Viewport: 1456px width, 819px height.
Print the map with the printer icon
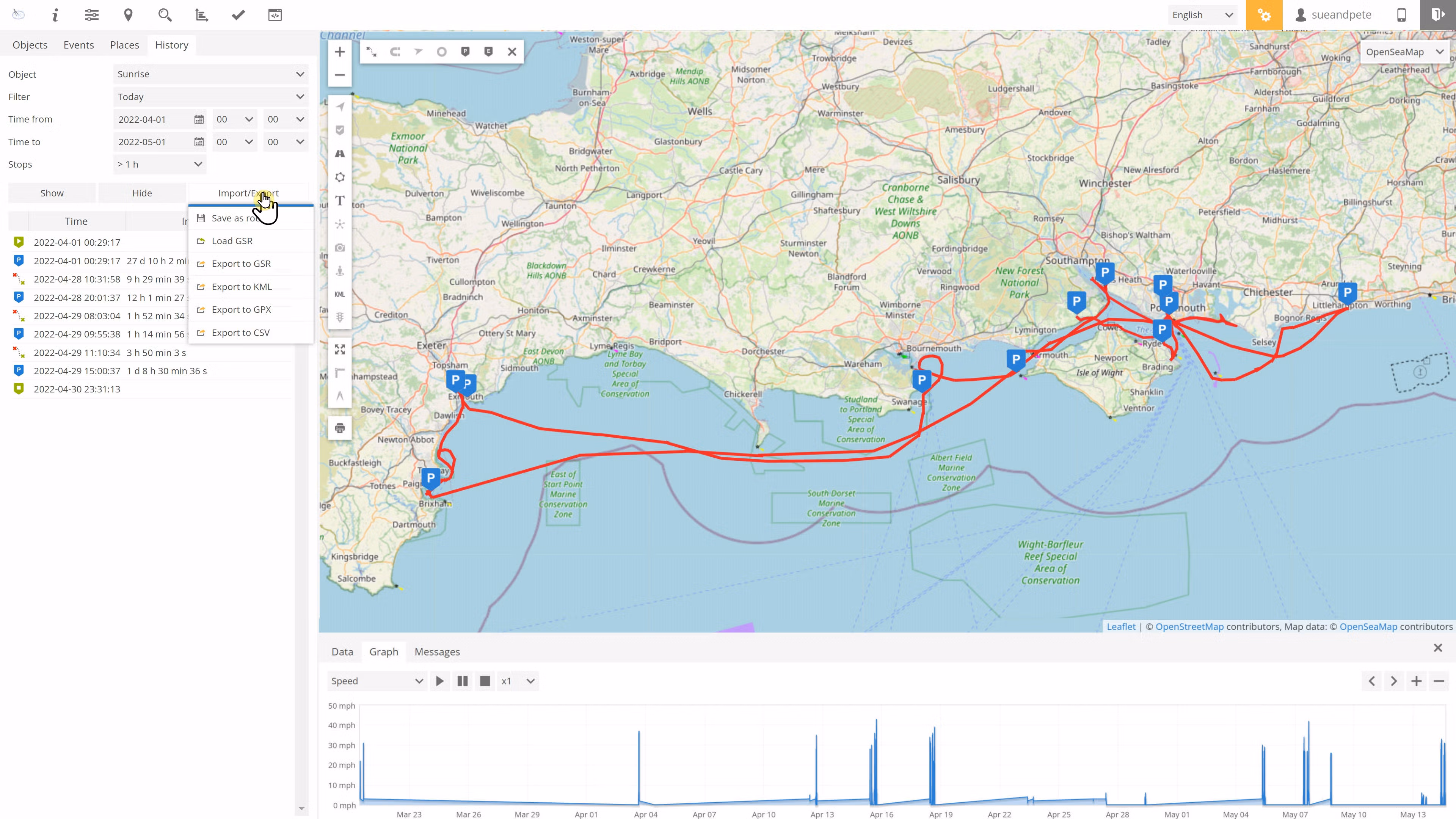340,428
